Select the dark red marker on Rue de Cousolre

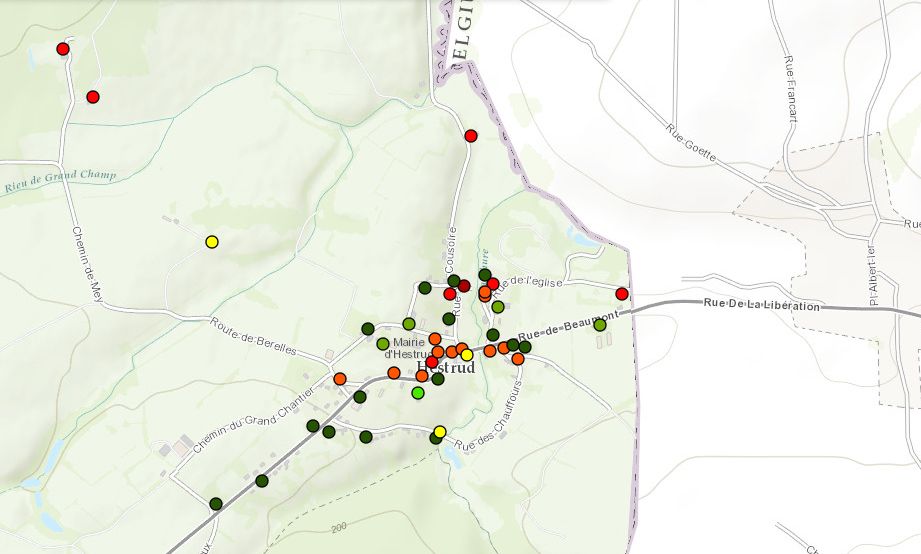[x=464, y=286]
